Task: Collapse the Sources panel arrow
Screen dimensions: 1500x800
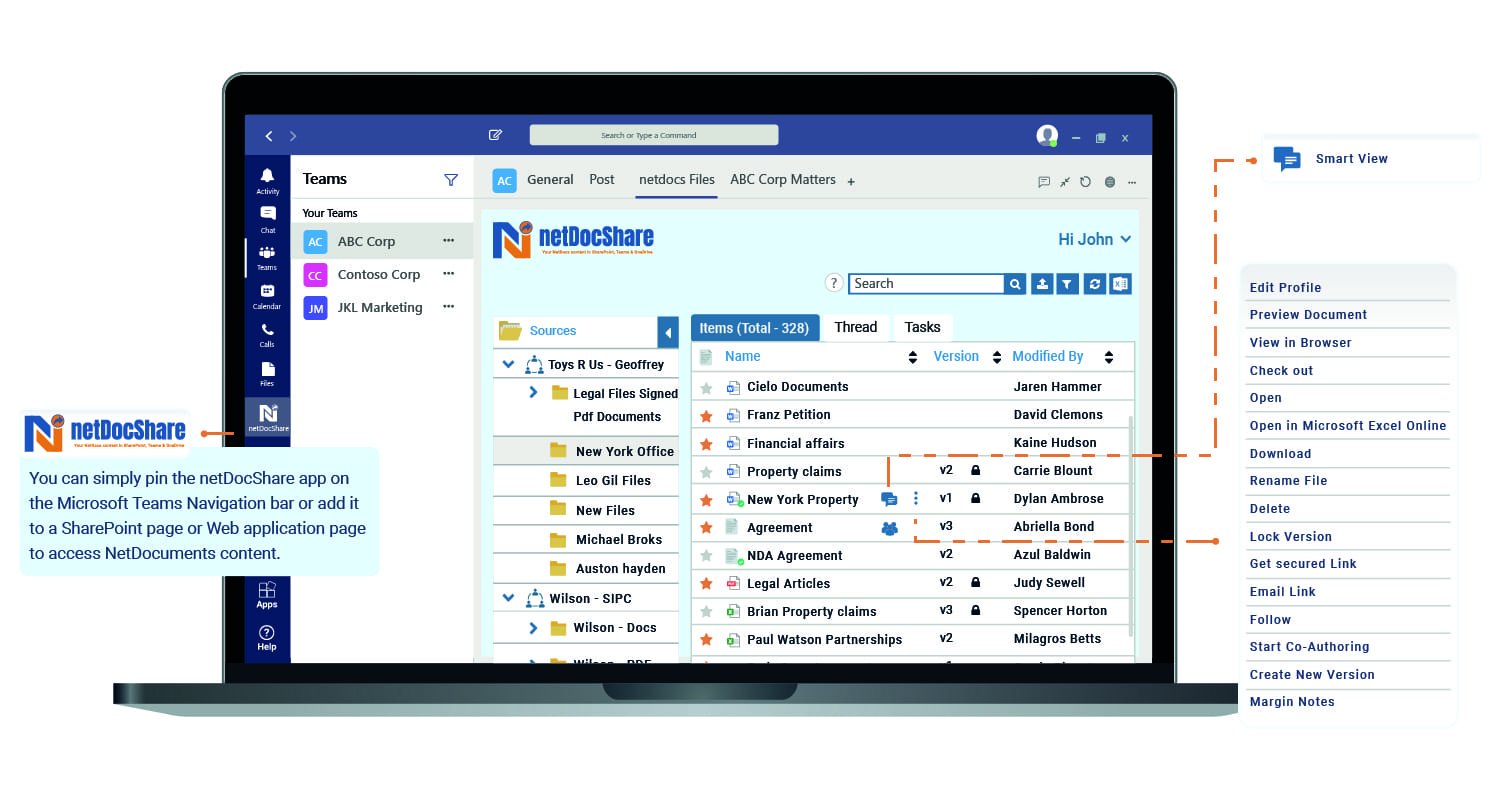Action: click(668, 332)
